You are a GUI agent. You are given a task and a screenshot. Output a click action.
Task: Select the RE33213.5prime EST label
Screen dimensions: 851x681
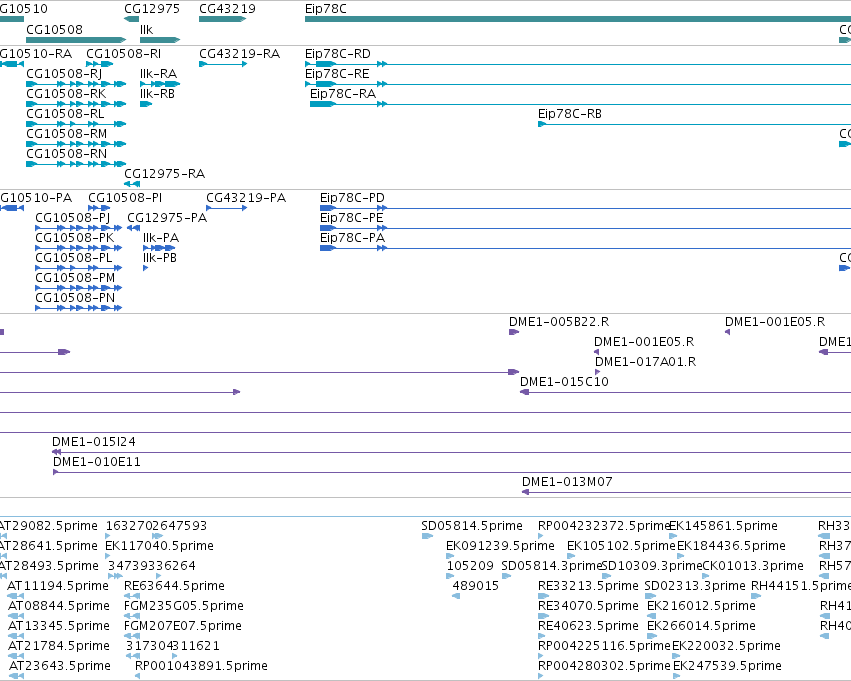tap(588, 587)
